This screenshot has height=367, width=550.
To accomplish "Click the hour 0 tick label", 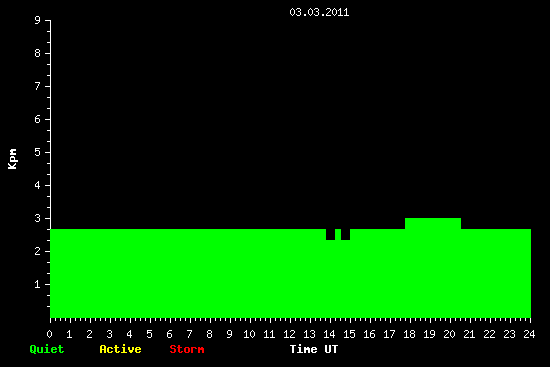I will [x=49, y=334].
